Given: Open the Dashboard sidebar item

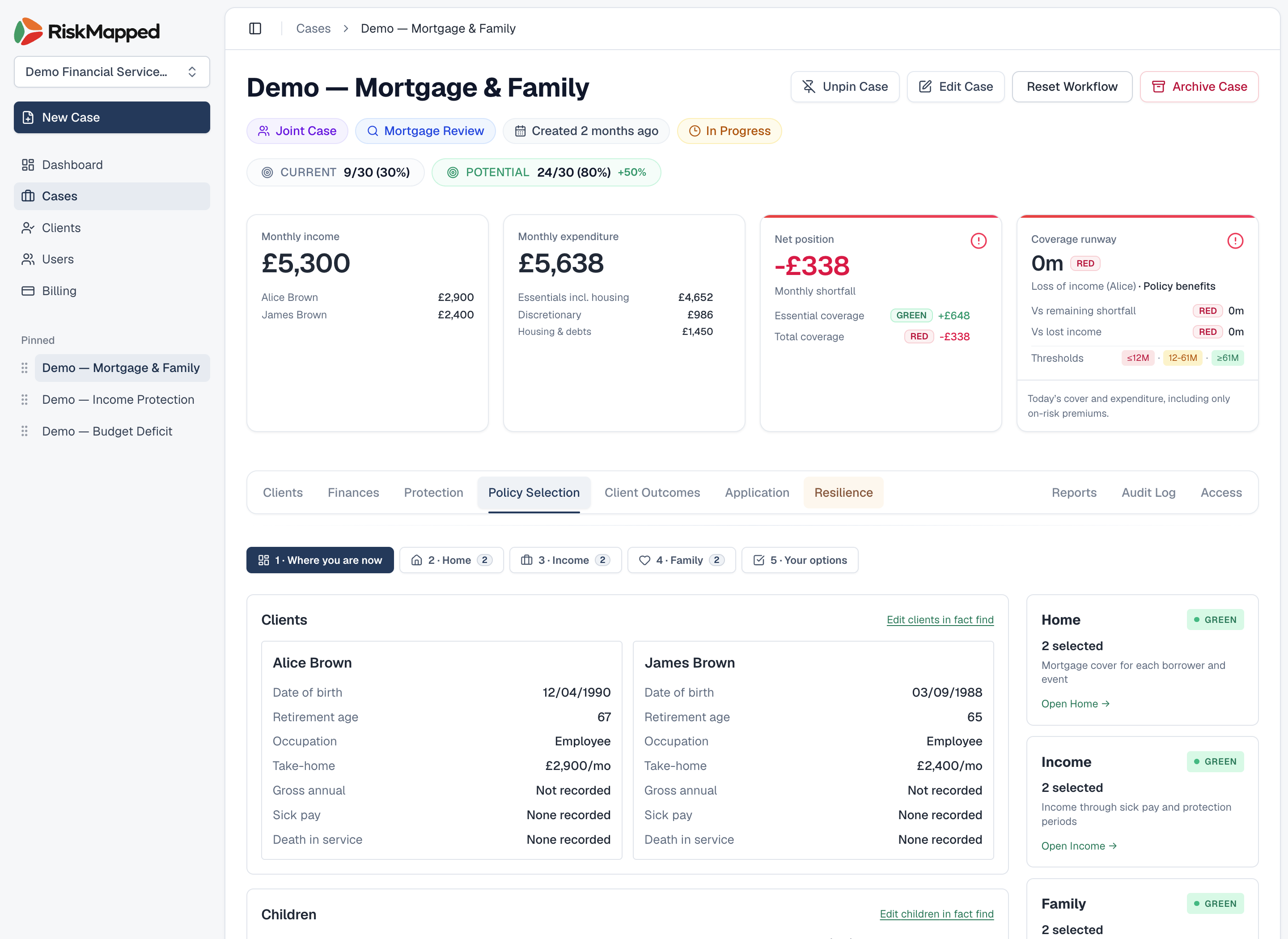Looking at the screenshot, I should 112,165.
